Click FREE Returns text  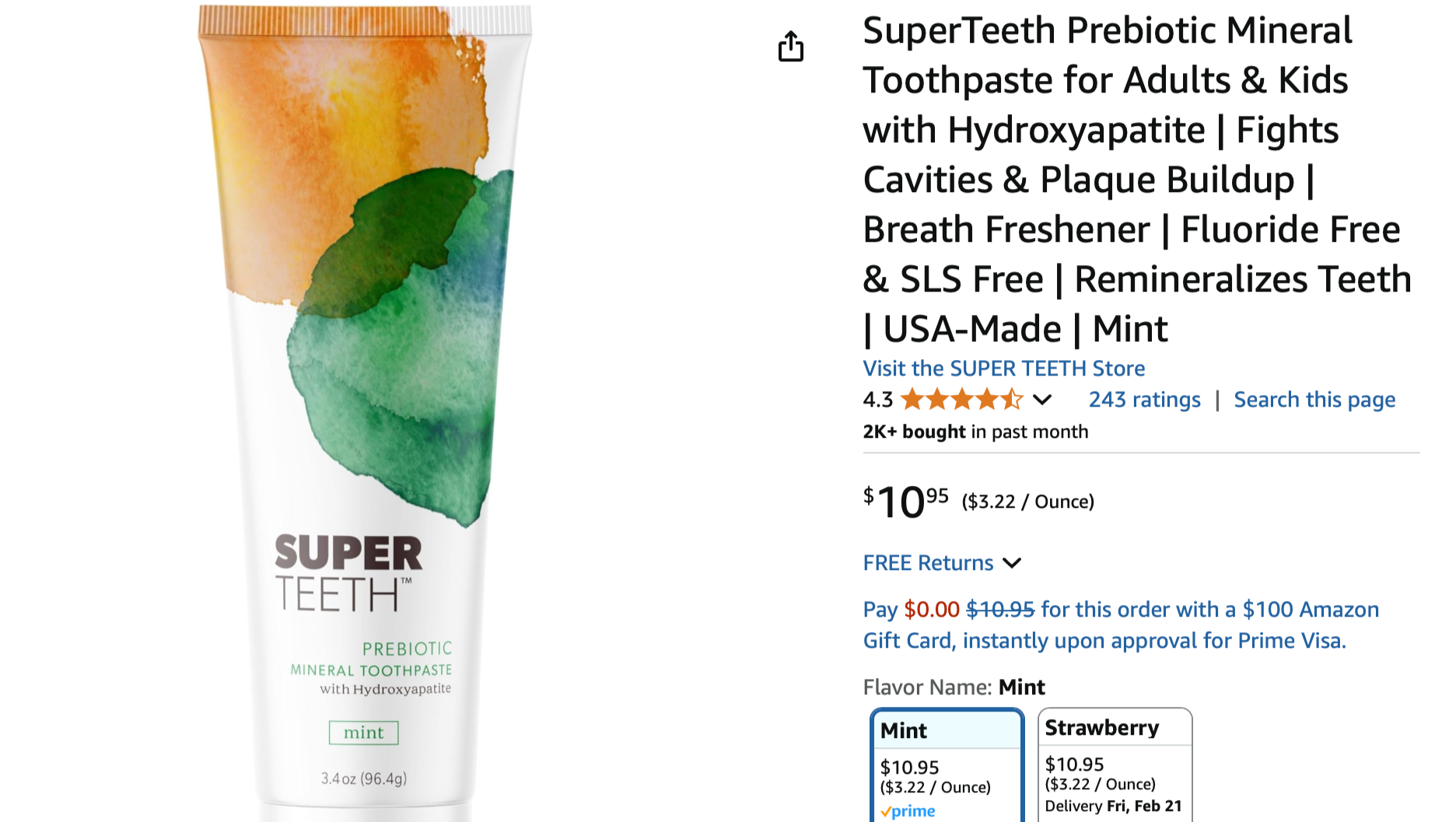927,562
